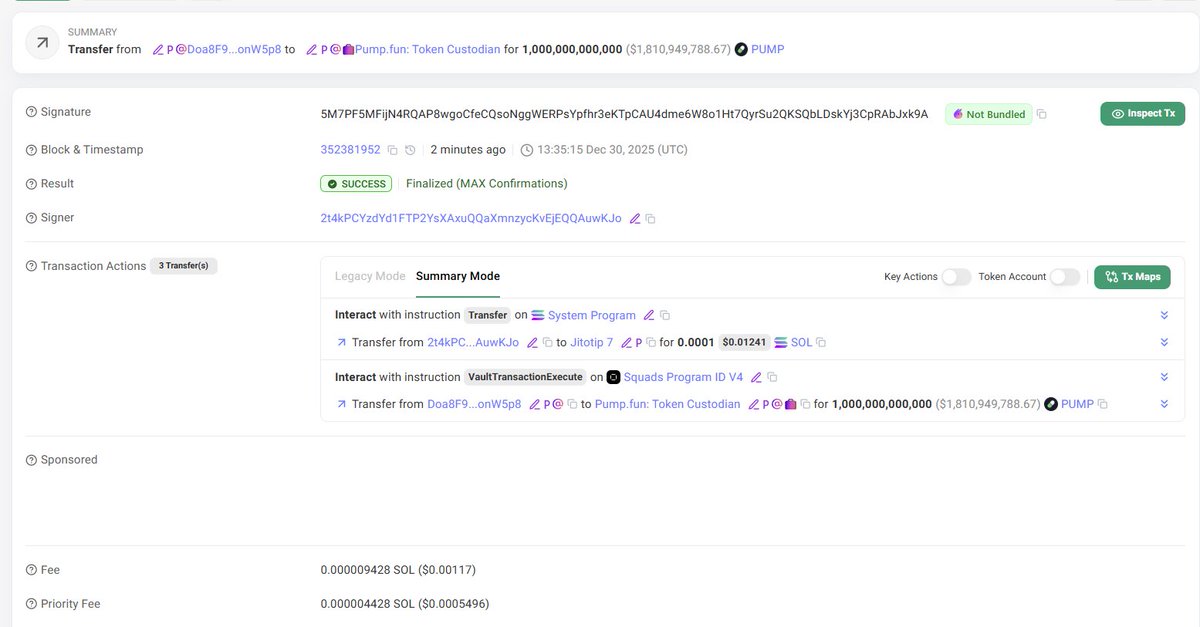Image resolution: width=1200 pixels, height=627 pixels.
Task: Copy the Jitotip 7 address
Action: pyautogui.click(x=651, y=342)
